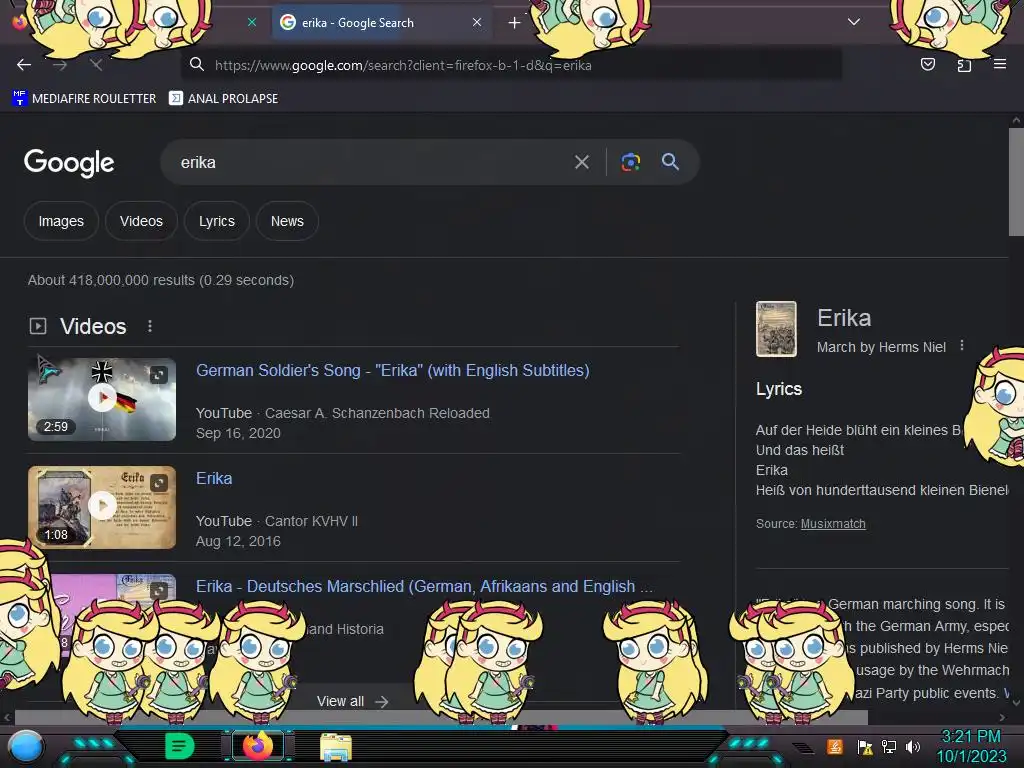Open the Erika video by Cantor KVHV II
Viewport: 1024px width, 768px height.
pyautogui.click(x=214, y=478)
